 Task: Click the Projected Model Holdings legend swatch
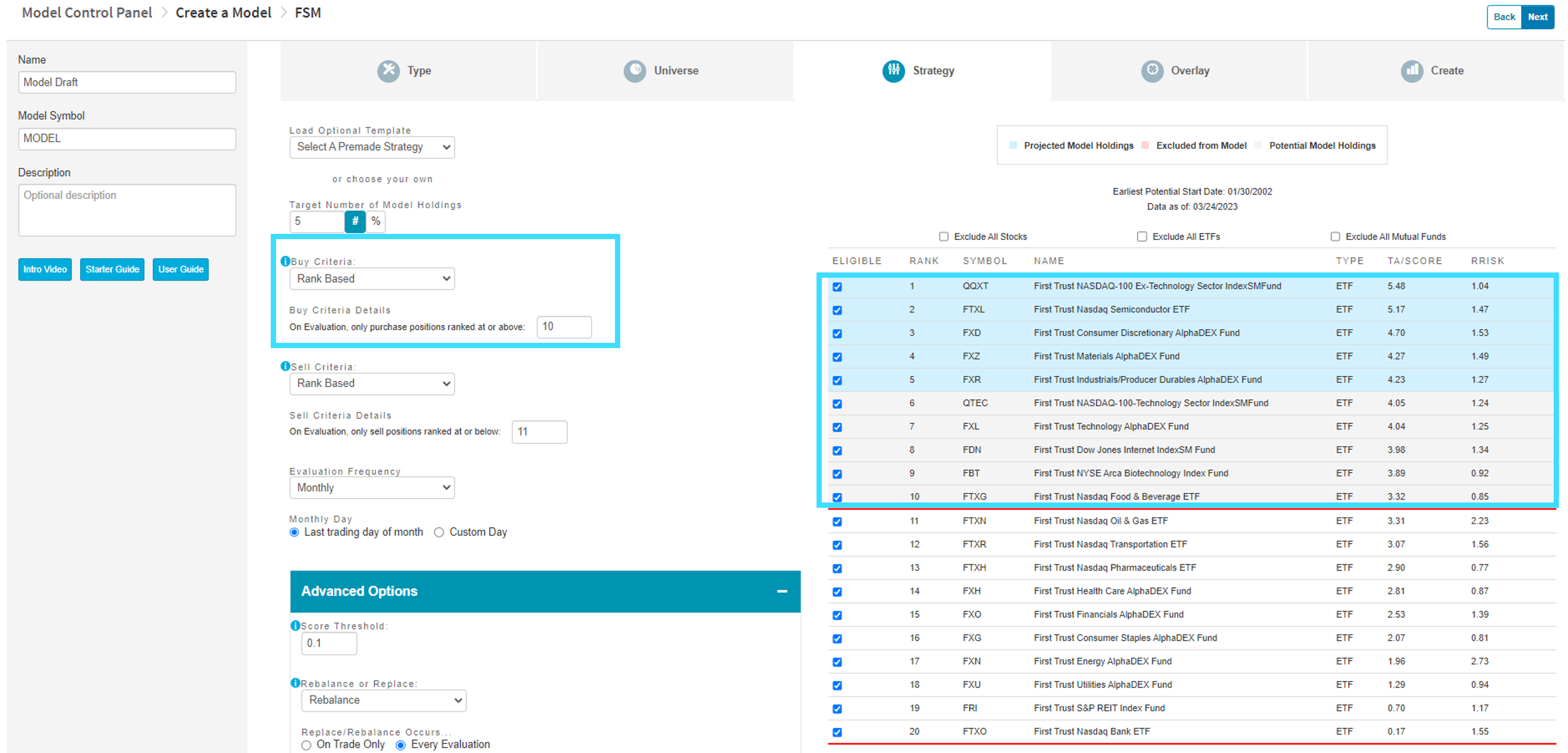point(1013,146)
